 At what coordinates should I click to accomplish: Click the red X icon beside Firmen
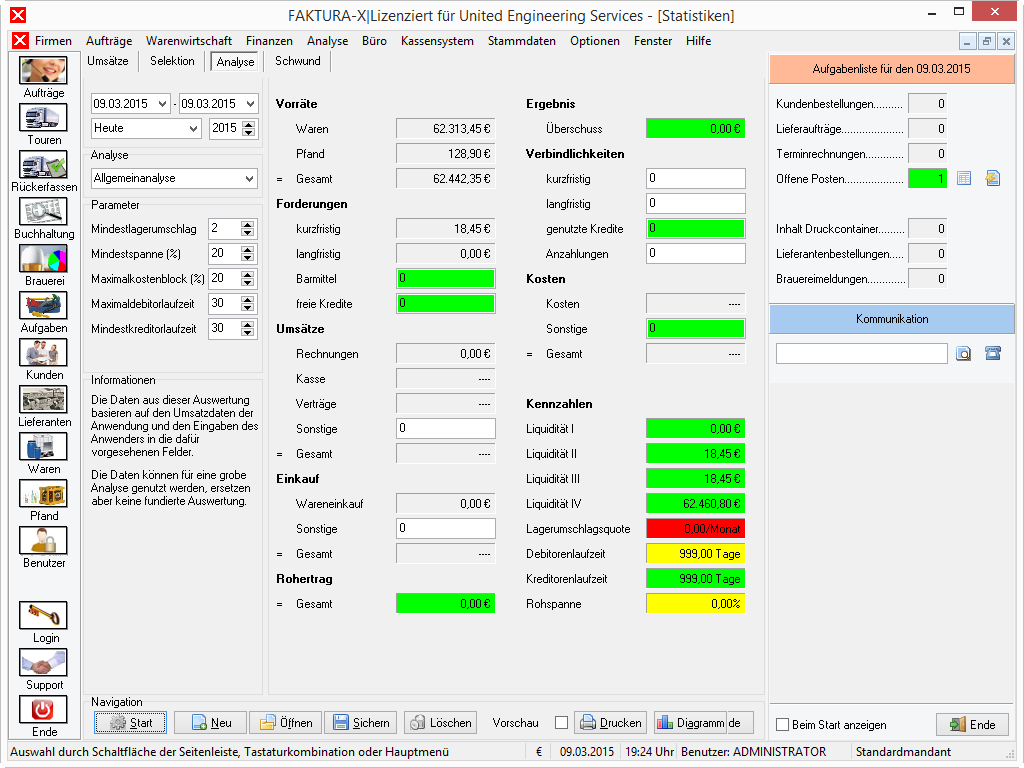click(x=20, y=40)
